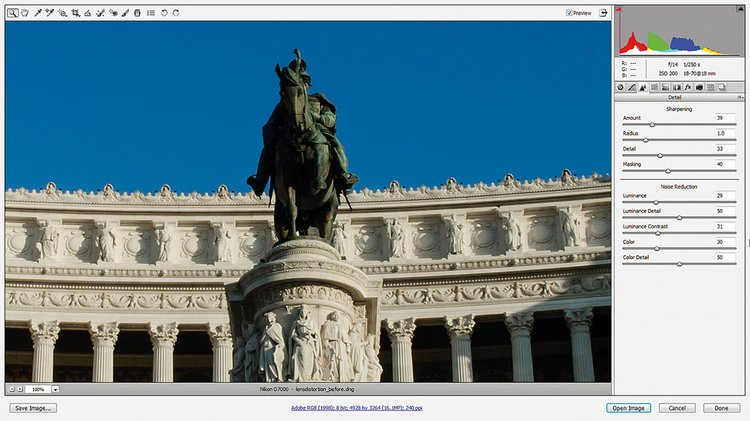Open the Snapshots panel tab
Screen dimensions: 750x421
722,87
